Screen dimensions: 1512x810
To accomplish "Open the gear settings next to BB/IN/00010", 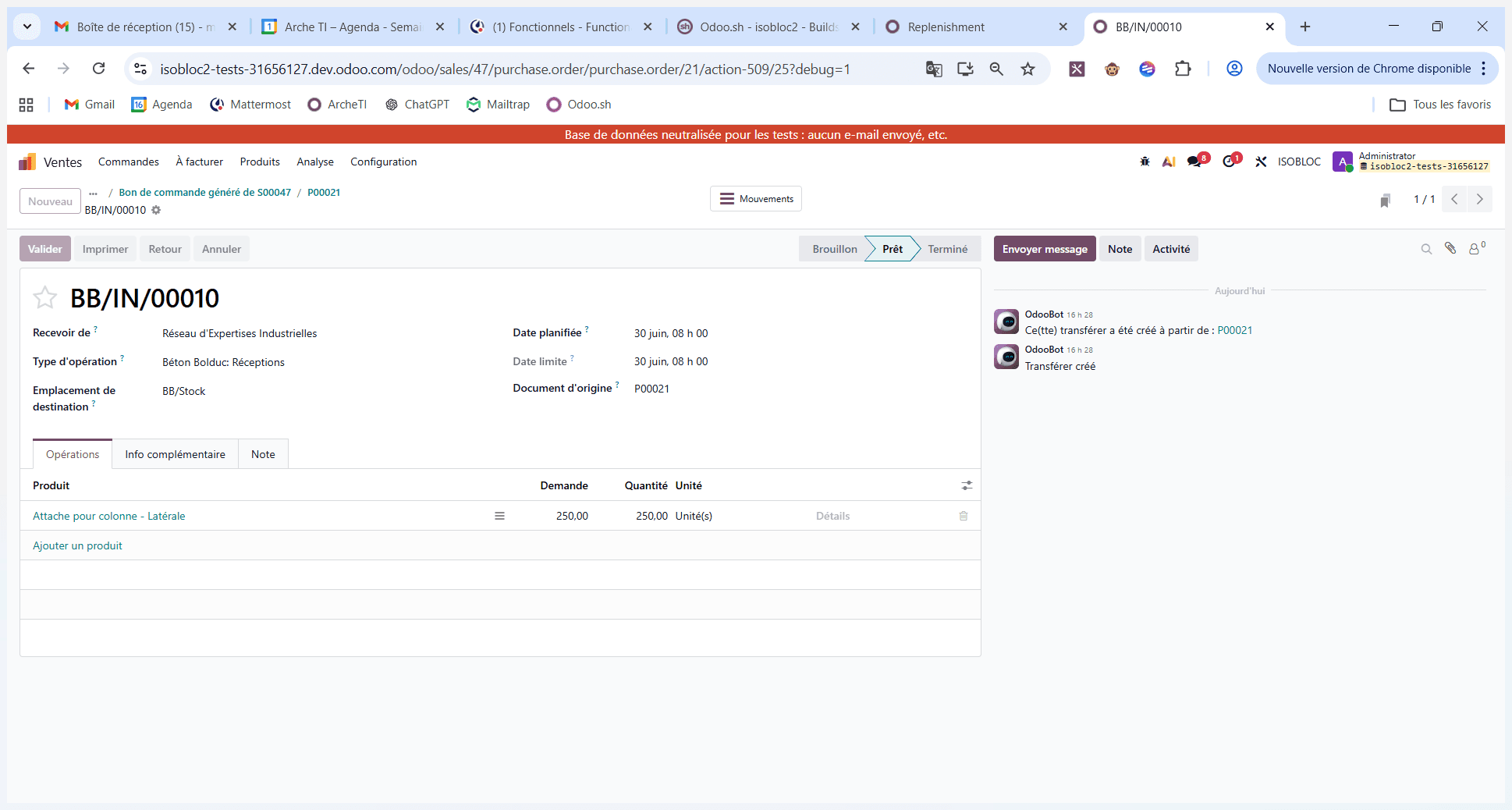I will coord(156,210).
